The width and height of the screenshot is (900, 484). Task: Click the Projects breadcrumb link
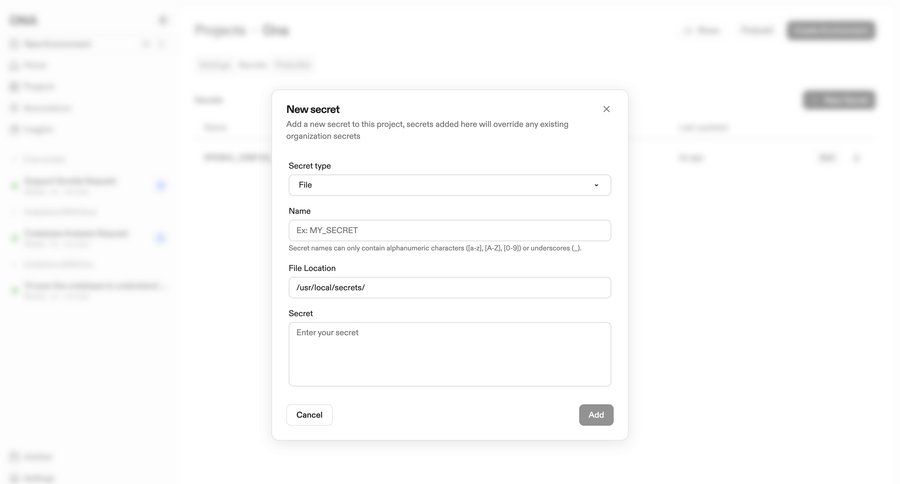point(220,30)
